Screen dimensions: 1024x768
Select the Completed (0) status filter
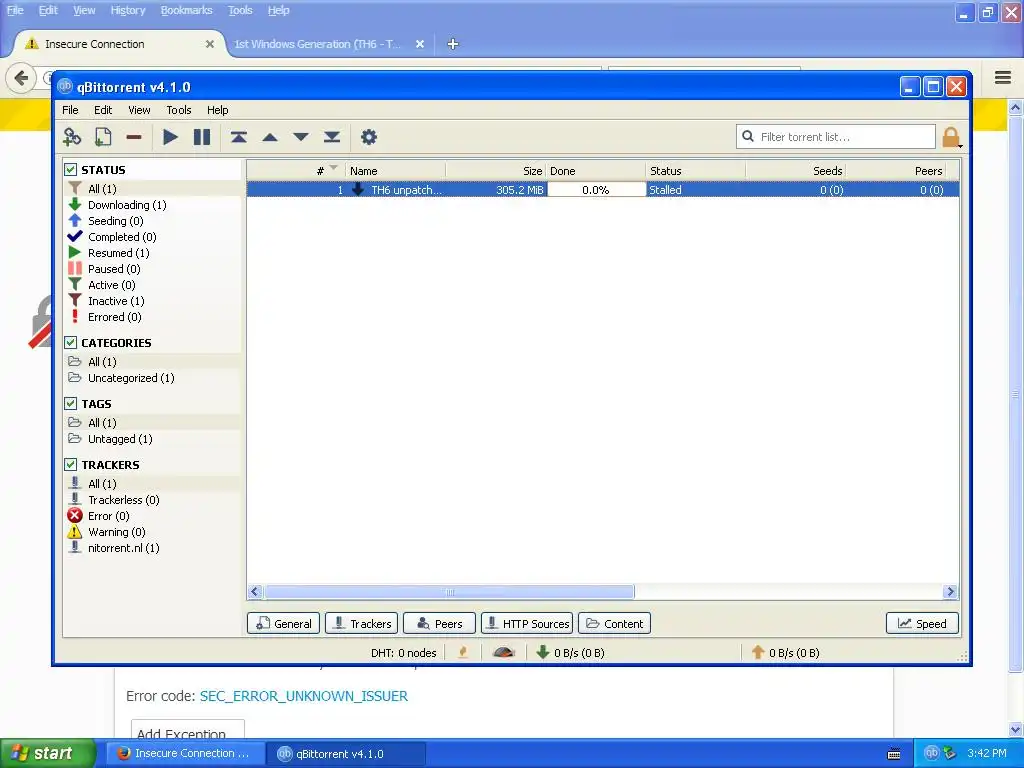pos(122,237)
